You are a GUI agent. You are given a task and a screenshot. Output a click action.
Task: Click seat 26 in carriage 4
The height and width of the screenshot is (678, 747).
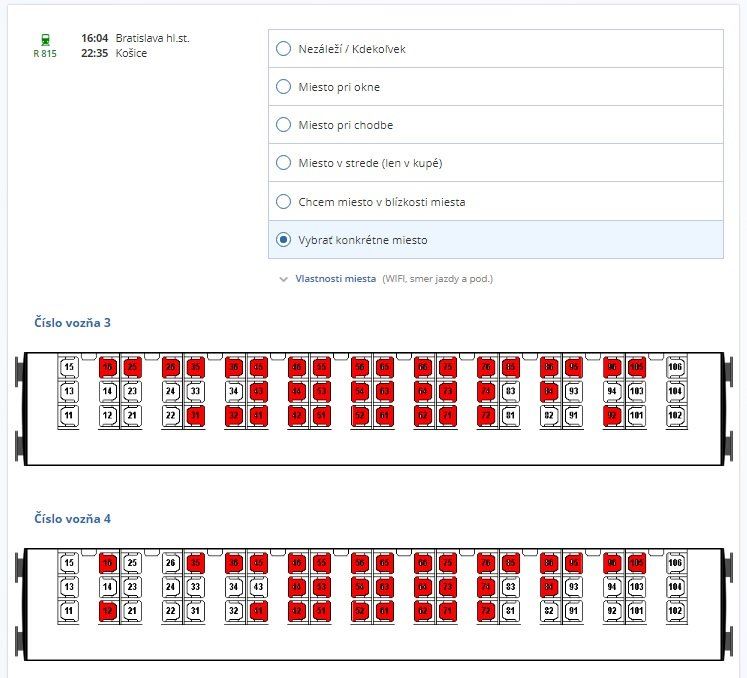pyautogui.click(x=171, y=563)
